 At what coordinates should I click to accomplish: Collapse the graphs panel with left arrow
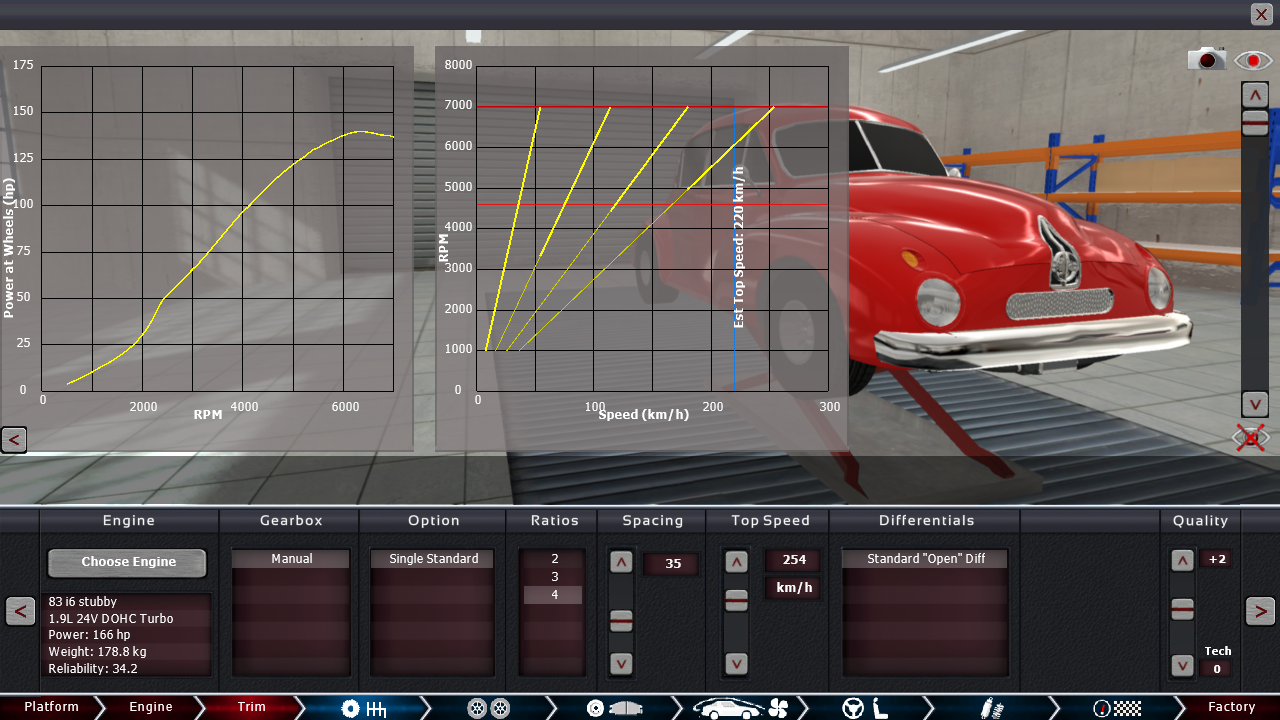[13, 439]
